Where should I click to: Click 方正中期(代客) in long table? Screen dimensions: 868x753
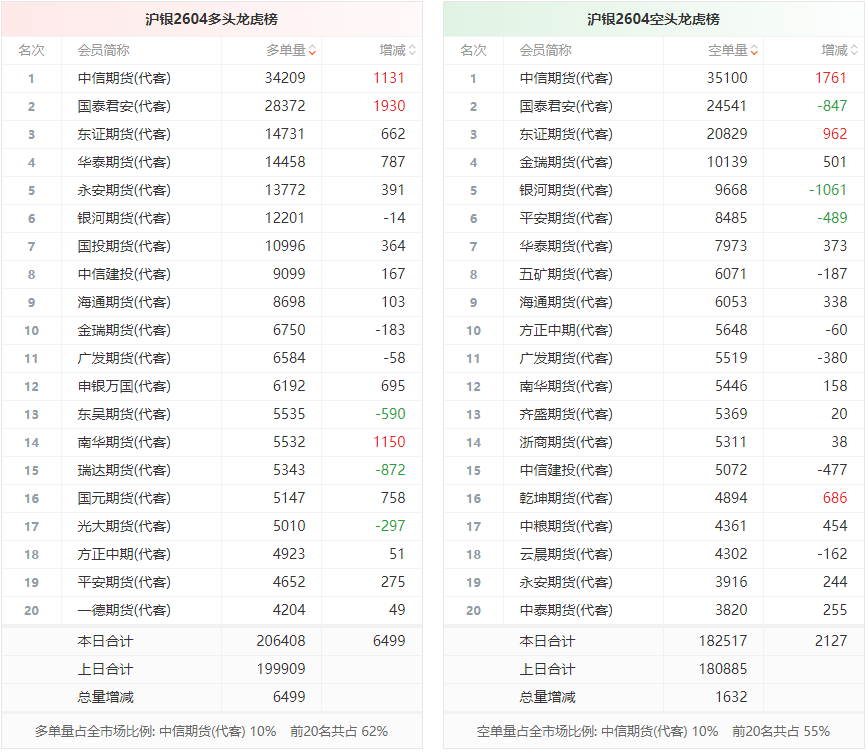(x=124, y=554)
